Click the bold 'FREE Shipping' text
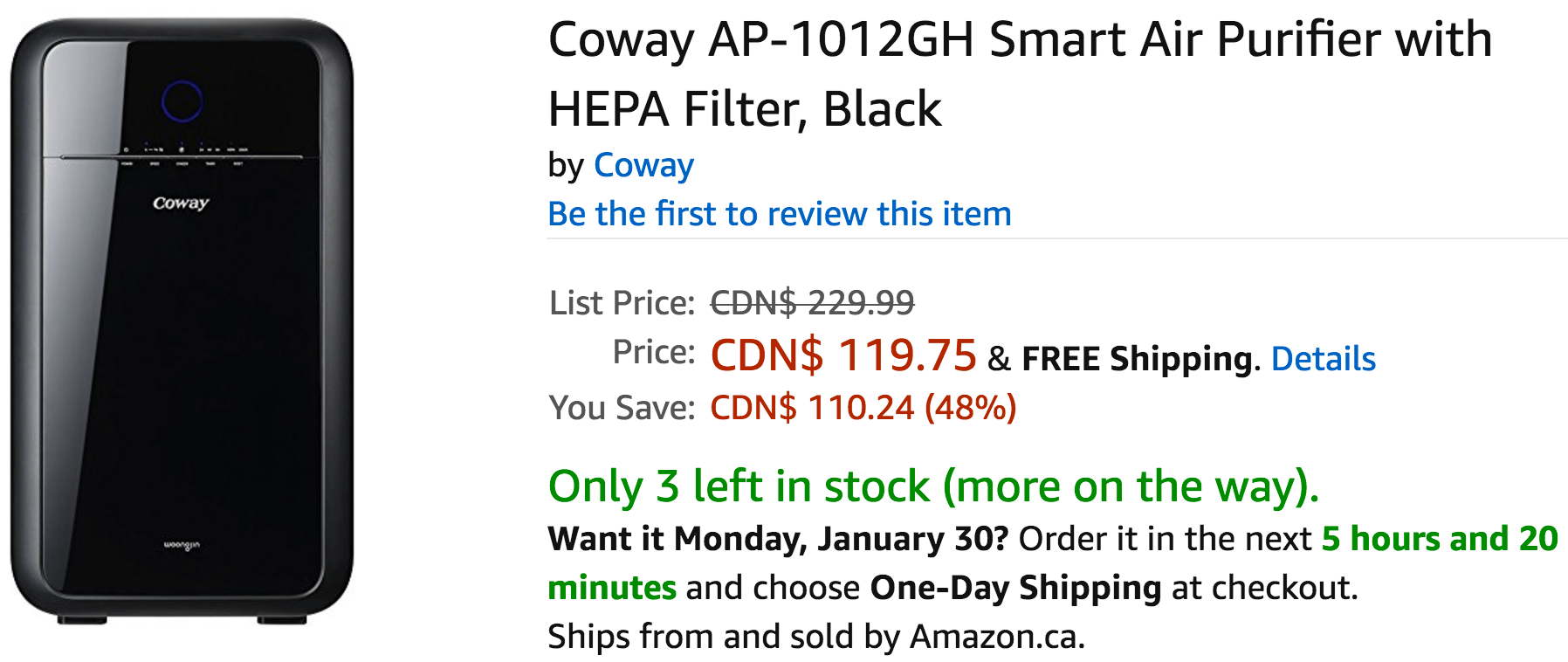This screenshot has width=1568, height=662. [1138, 359]
